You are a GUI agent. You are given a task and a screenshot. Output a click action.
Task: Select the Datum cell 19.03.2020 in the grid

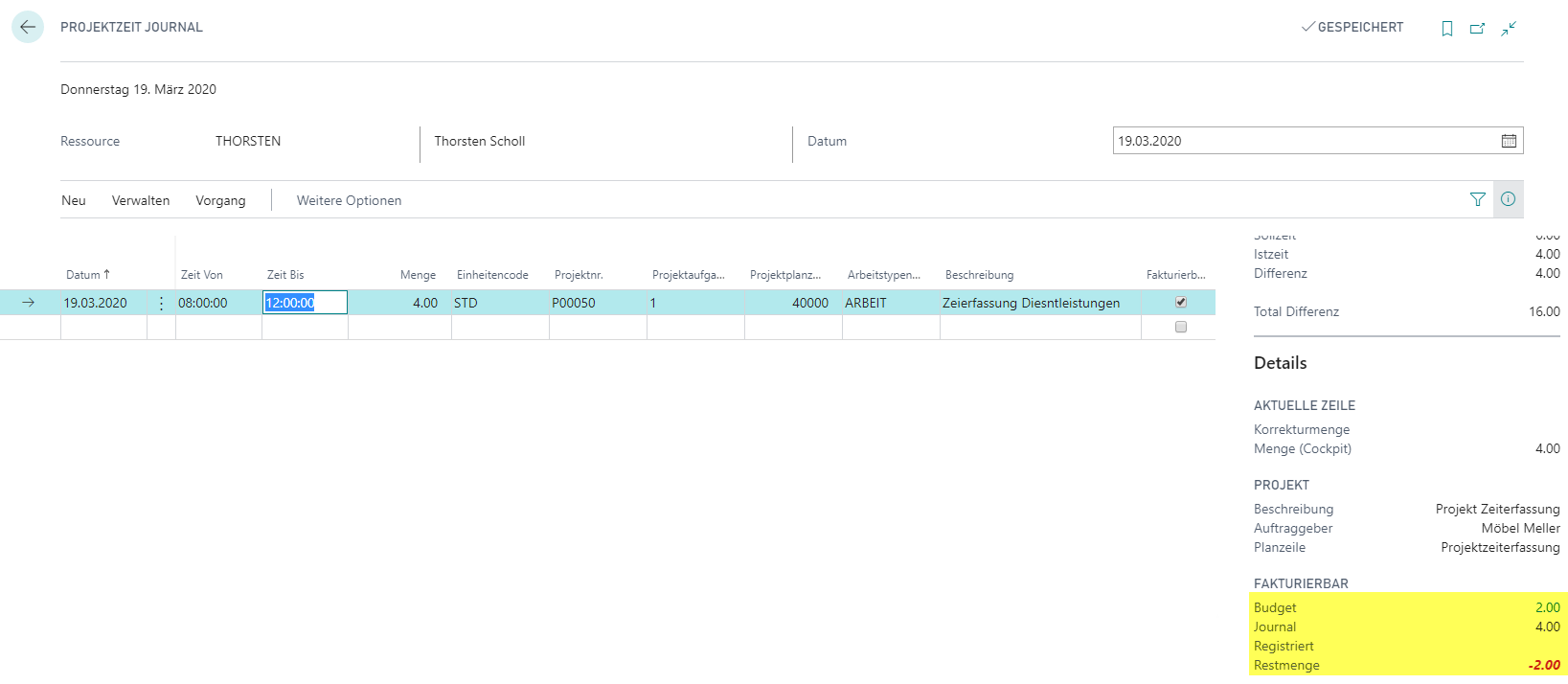[x=103, y=303]
